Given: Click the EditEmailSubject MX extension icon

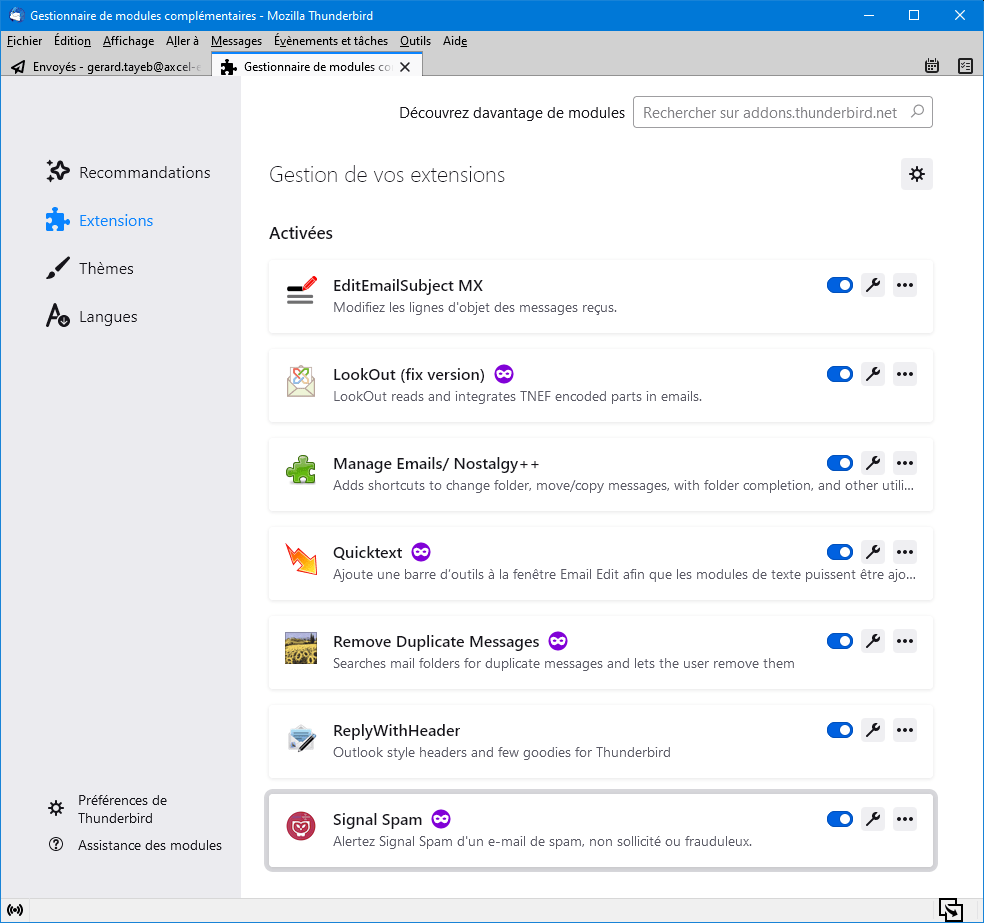Looking at the screenshot, I should 301,292.
